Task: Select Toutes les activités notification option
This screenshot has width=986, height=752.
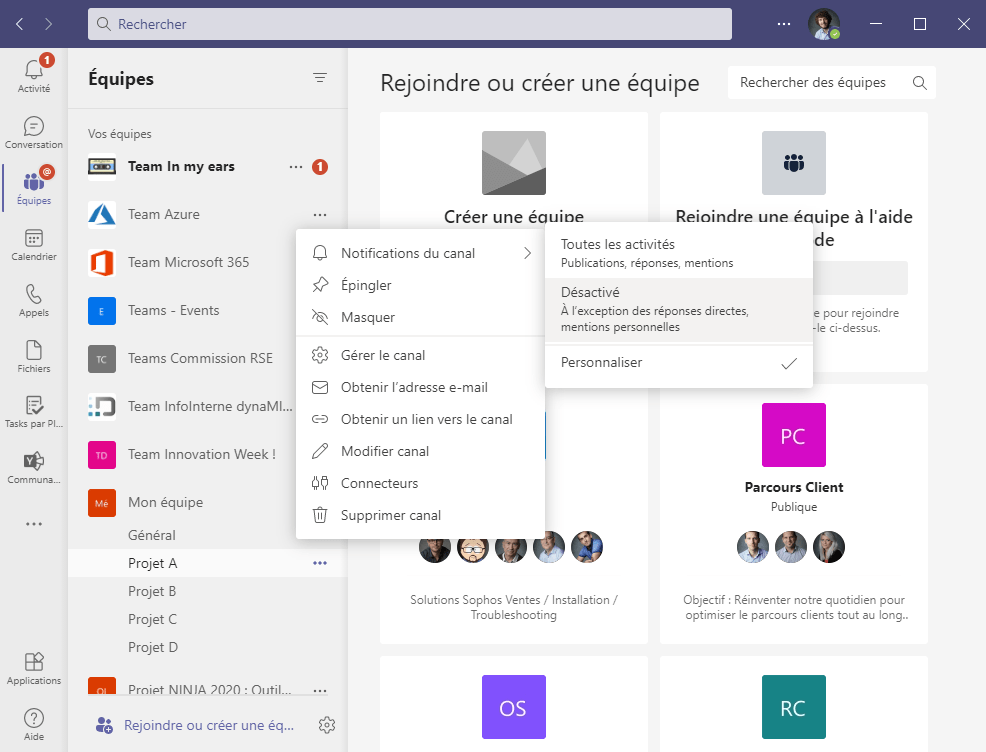Action: pos(679,253)
